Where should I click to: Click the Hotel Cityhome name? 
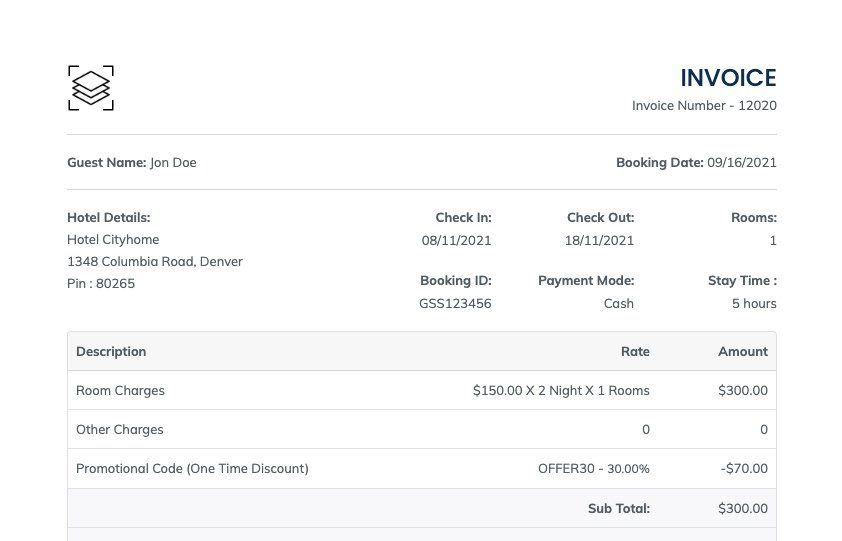click(x=113, y=240)
